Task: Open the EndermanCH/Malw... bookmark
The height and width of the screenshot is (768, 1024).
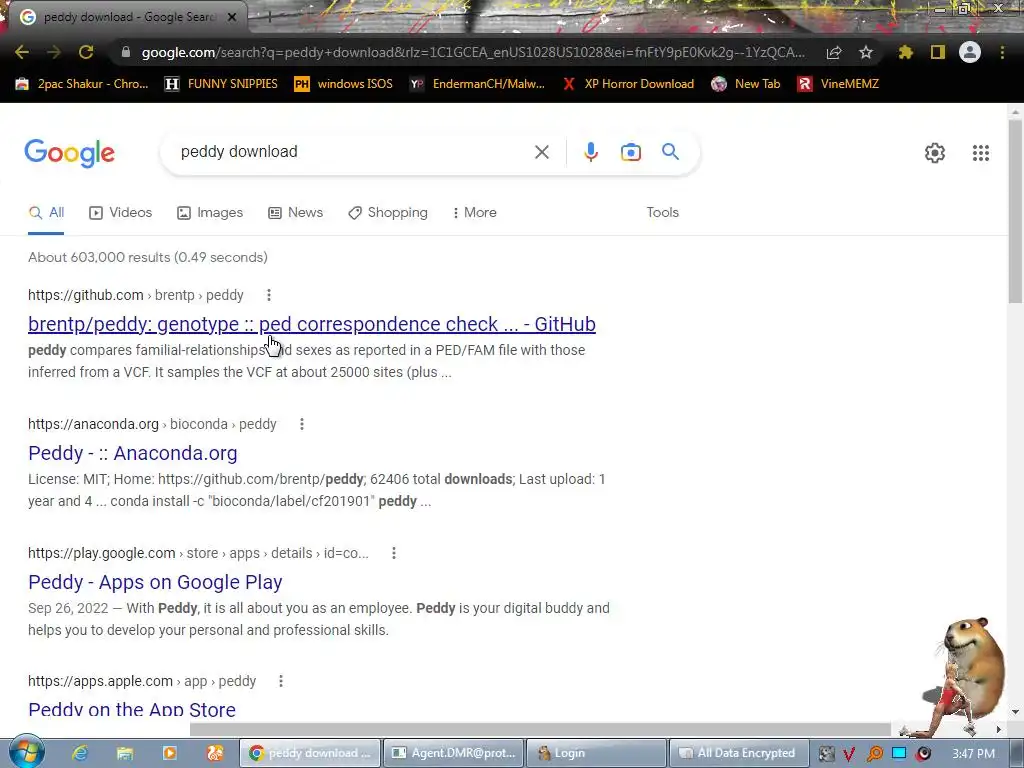Action: (x=477, y=84)
